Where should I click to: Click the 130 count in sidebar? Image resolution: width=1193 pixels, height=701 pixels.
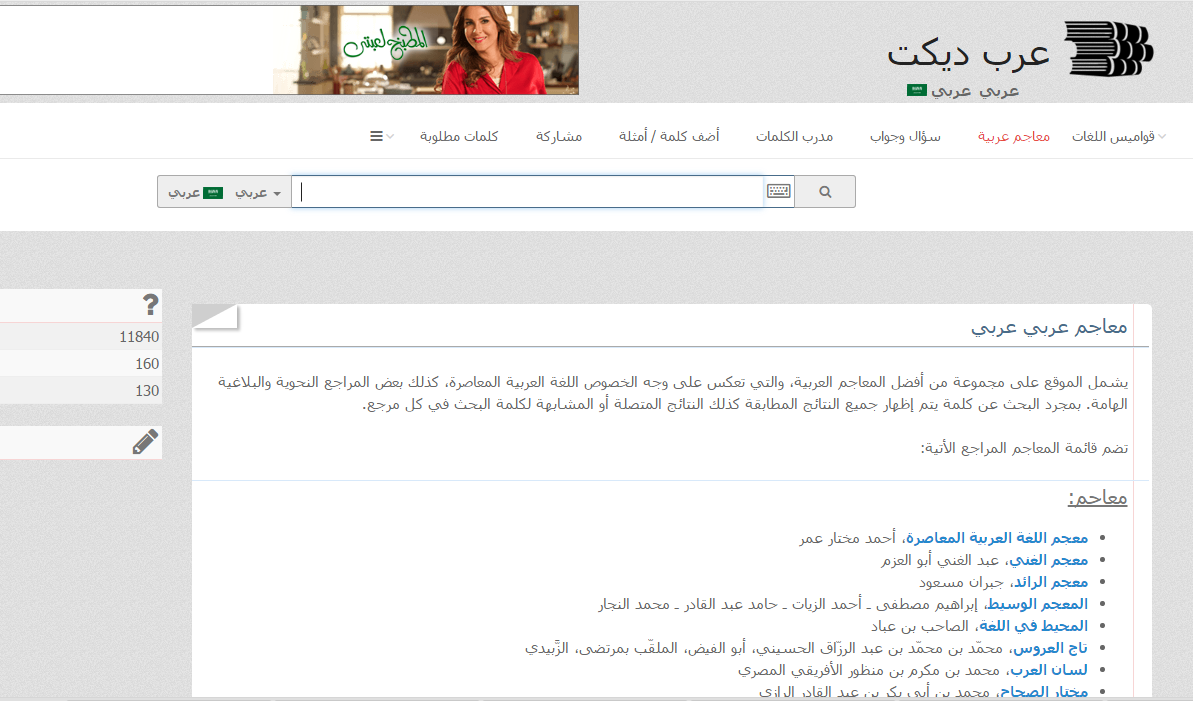147,391
